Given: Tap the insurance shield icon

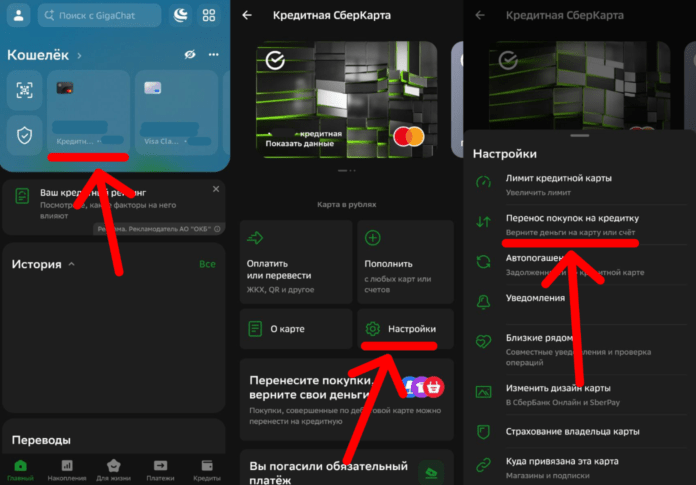Looking at the screenshot, I should click(483, 431).
